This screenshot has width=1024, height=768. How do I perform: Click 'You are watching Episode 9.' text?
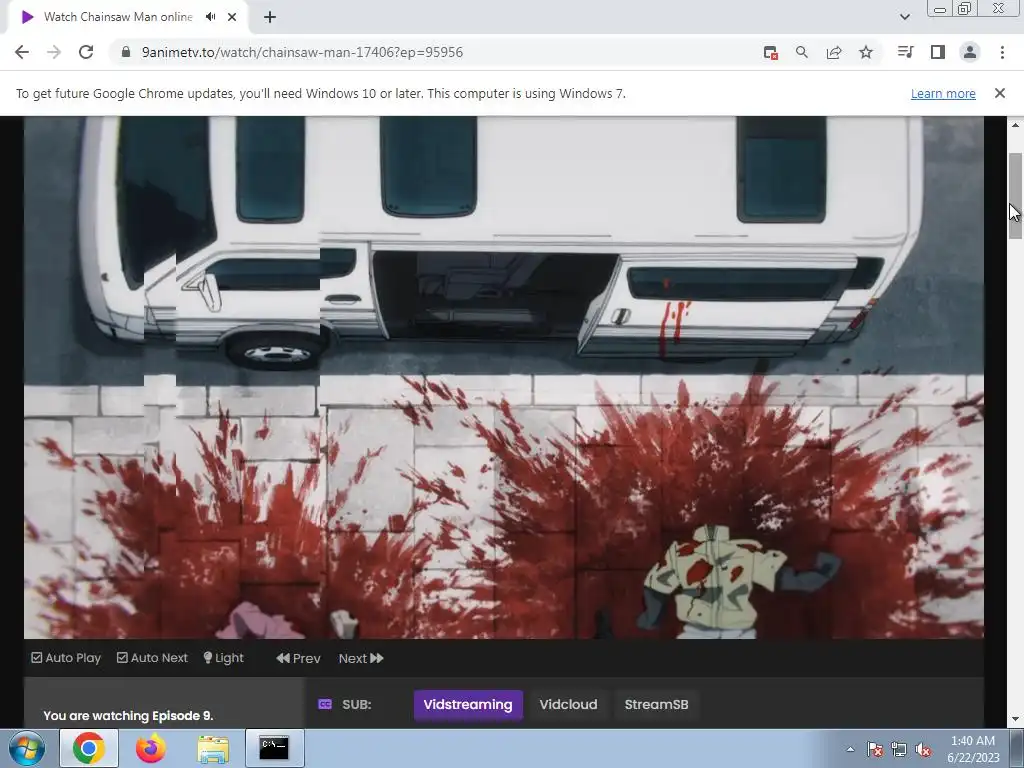click(x=129, y=716)
